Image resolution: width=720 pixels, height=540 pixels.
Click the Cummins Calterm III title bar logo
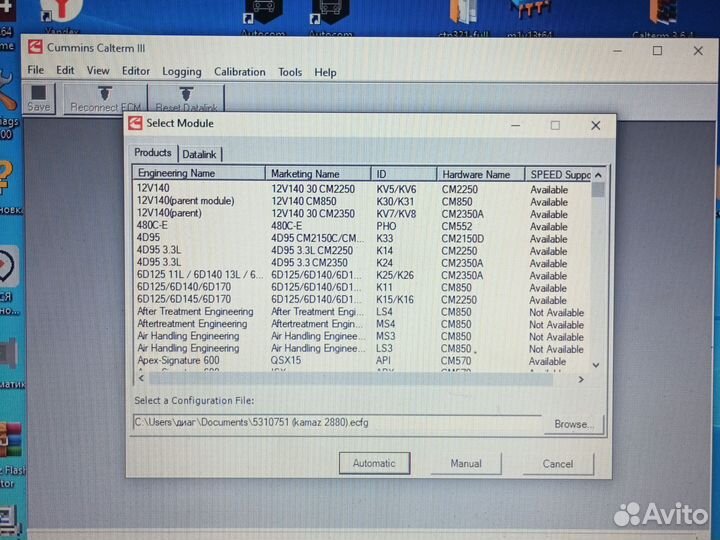point(35,47)
